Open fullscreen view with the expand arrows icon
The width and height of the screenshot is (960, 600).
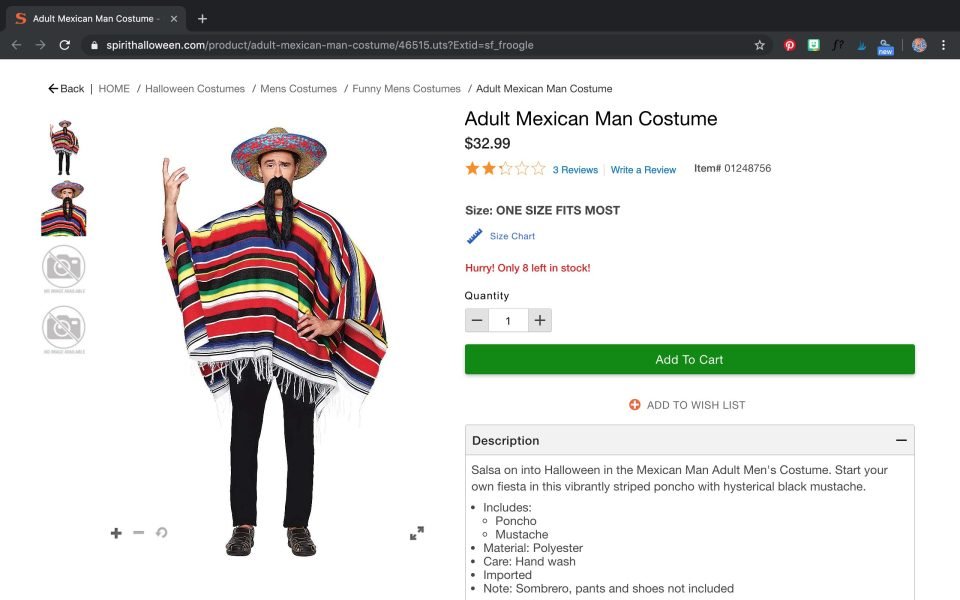point(417,533)
